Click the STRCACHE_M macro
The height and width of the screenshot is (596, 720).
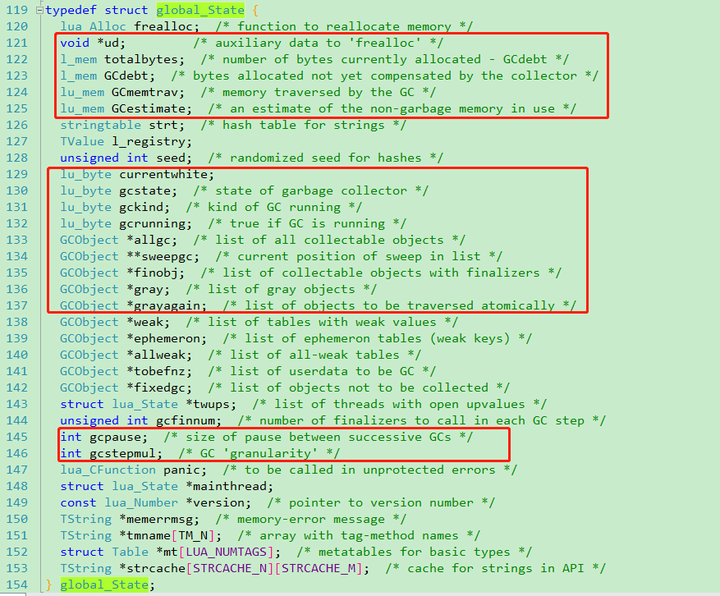point(318,568)
